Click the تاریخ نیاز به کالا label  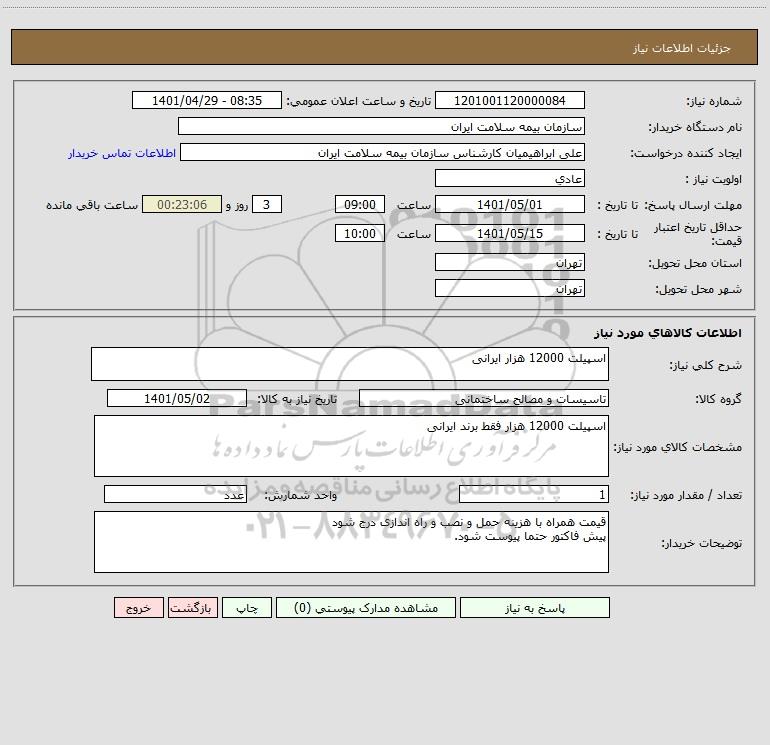(297, 399)
